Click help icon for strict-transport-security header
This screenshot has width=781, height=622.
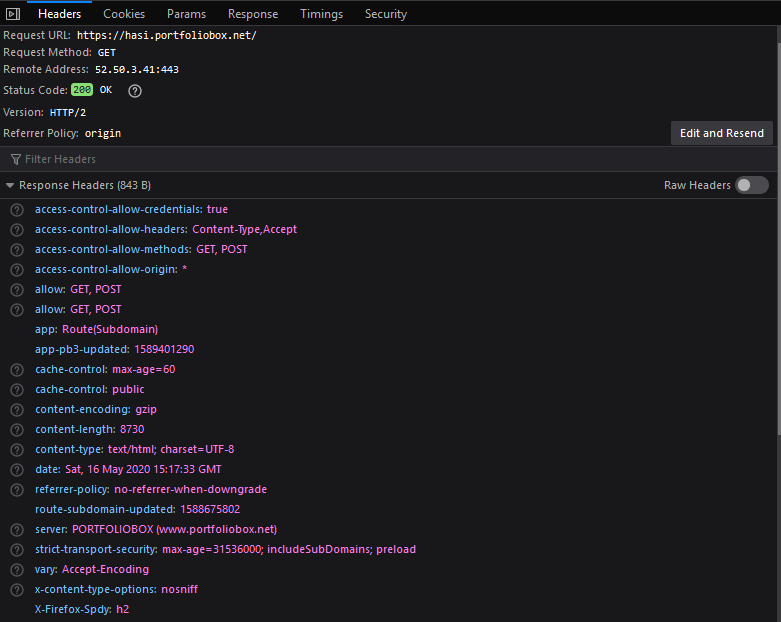tap(17, 549)
